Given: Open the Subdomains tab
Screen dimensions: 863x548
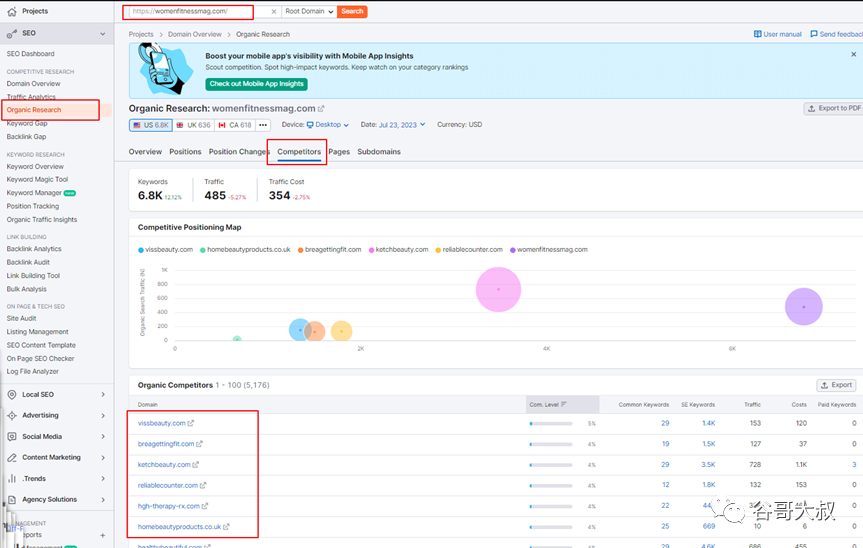Looking at the screenshot, I should (379, 152).
